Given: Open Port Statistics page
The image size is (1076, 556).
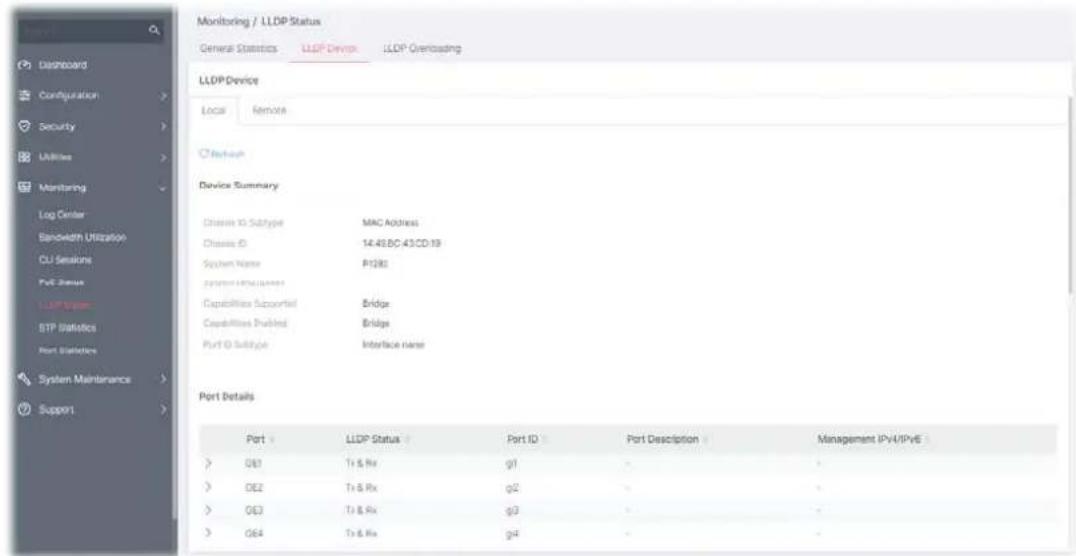Looking at the screenshot, I should click(67, 350).
